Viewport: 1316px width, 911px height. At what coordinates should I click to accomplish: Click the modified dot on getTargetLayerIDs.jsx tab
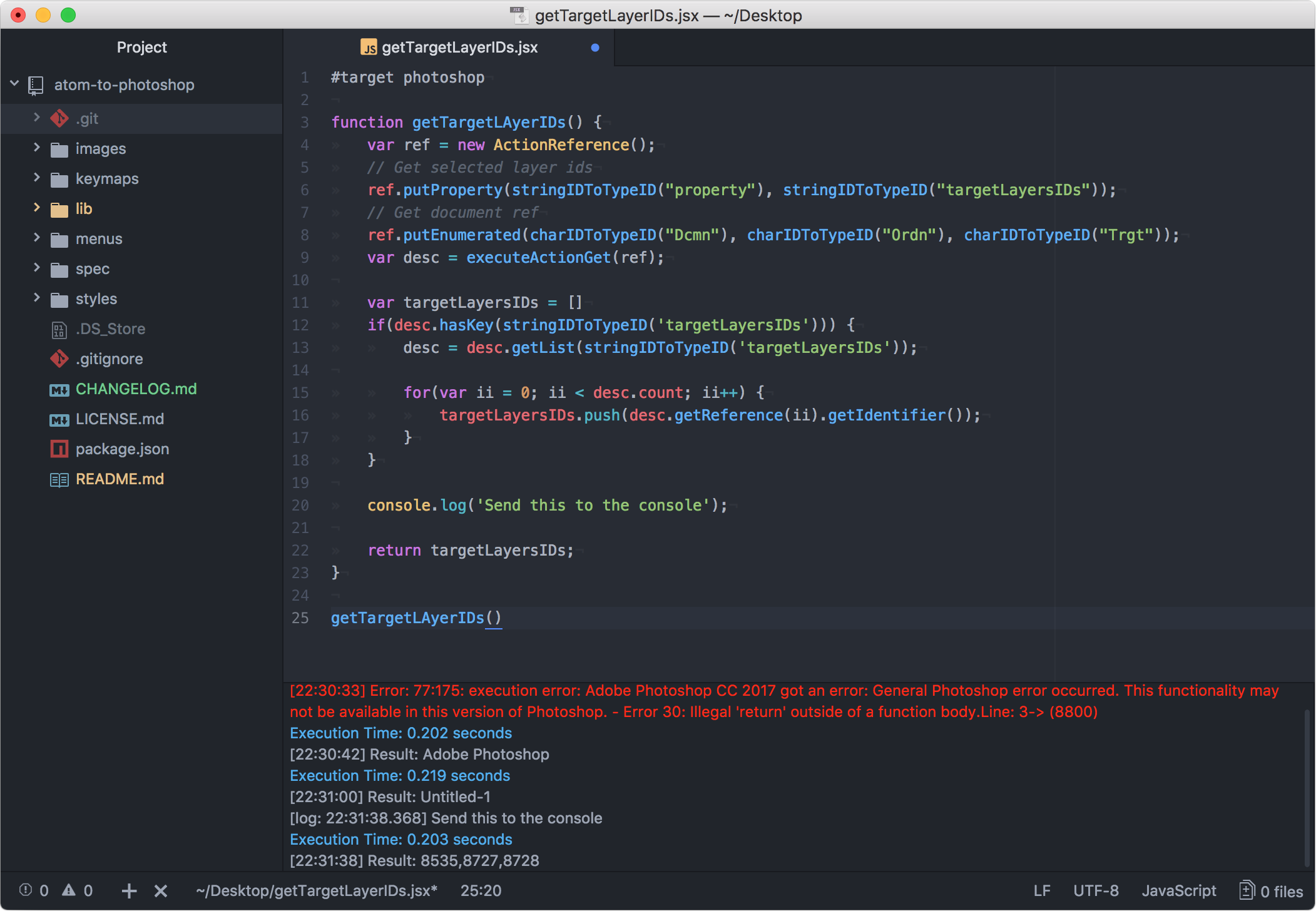(x=595, y=48)
